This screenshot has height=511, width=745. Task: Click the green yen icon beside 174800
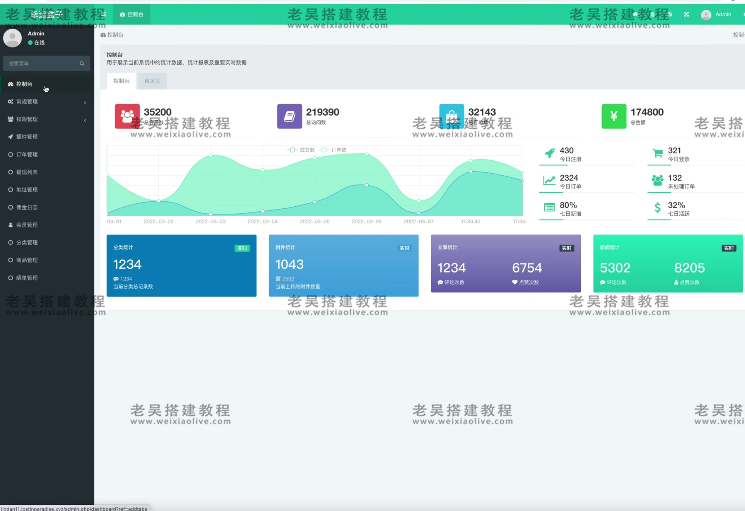(x=613, y=116)
